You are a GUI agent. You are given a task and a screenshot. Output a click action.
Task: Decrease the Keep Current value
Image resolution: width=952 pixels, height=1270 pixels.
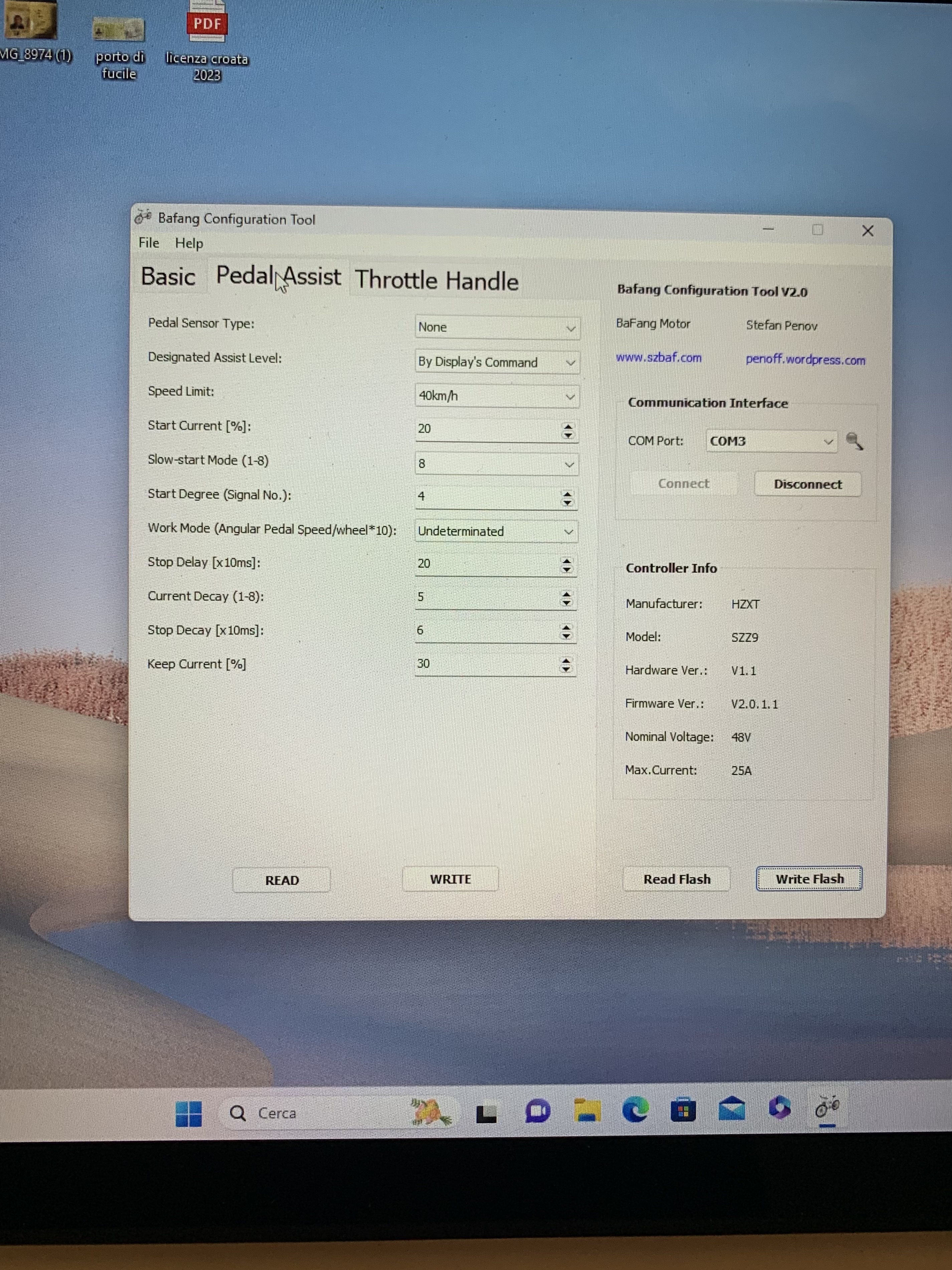tap(567, 669)
